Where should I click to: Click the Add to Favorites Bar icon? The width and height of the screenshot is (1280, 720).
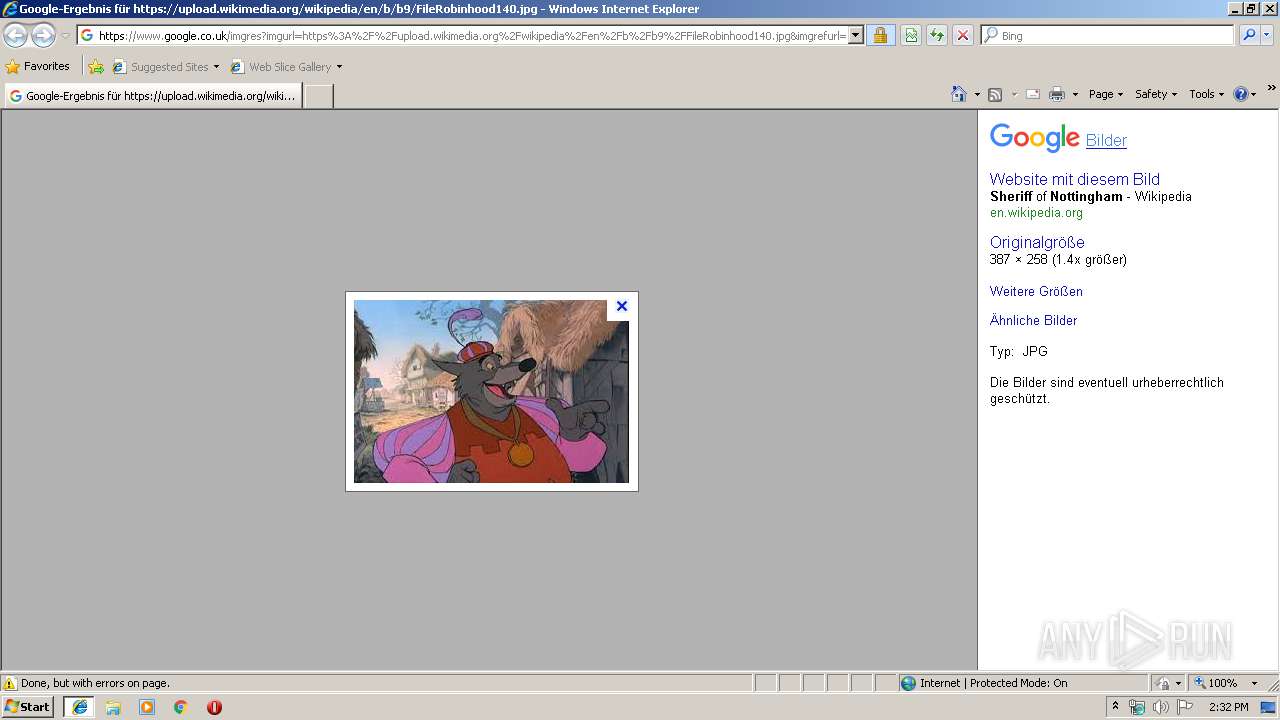pos(96,67)
